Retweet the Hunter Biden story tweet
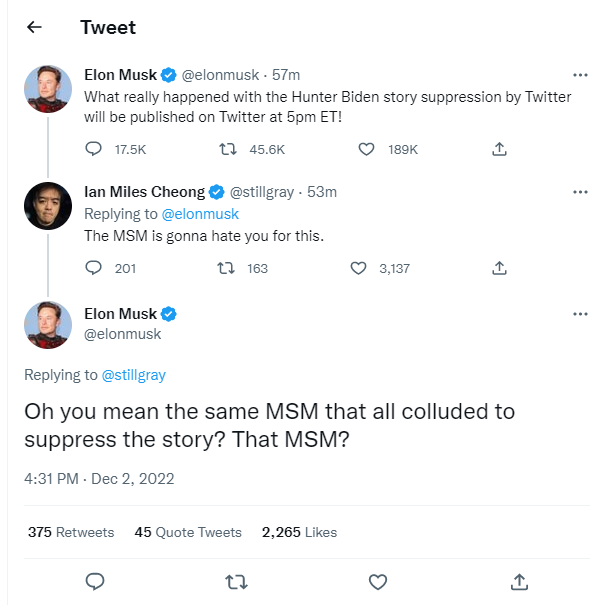 point(227,149)
